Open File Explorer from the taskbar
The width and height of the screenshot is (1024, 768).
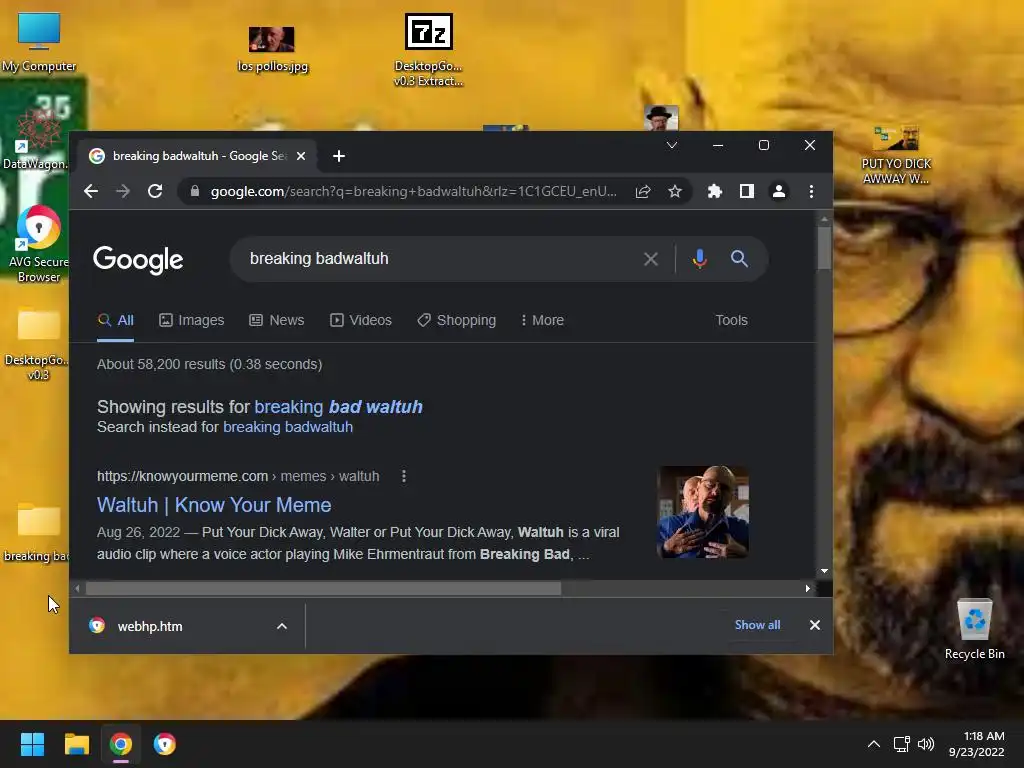pyautogui.click(x=76, y=744)
